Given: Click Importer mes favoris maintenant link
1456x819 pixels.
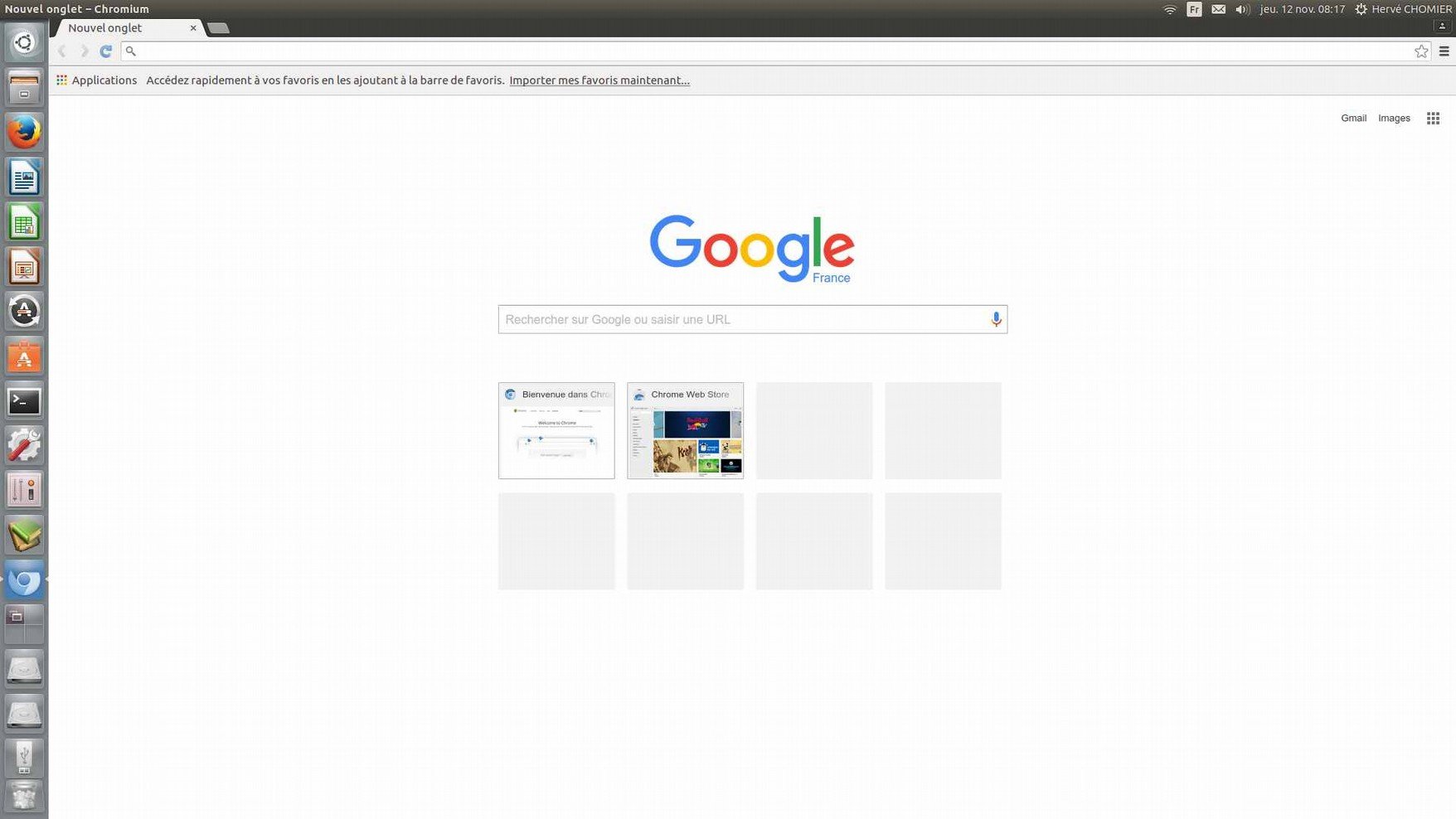Looking at the screenshot, I should pos(599,80).
